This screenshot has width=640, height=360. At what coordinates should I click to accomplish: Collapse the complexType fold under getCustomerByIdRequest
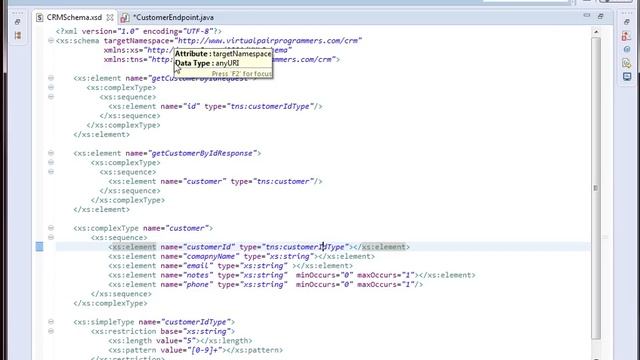point(51,87)
